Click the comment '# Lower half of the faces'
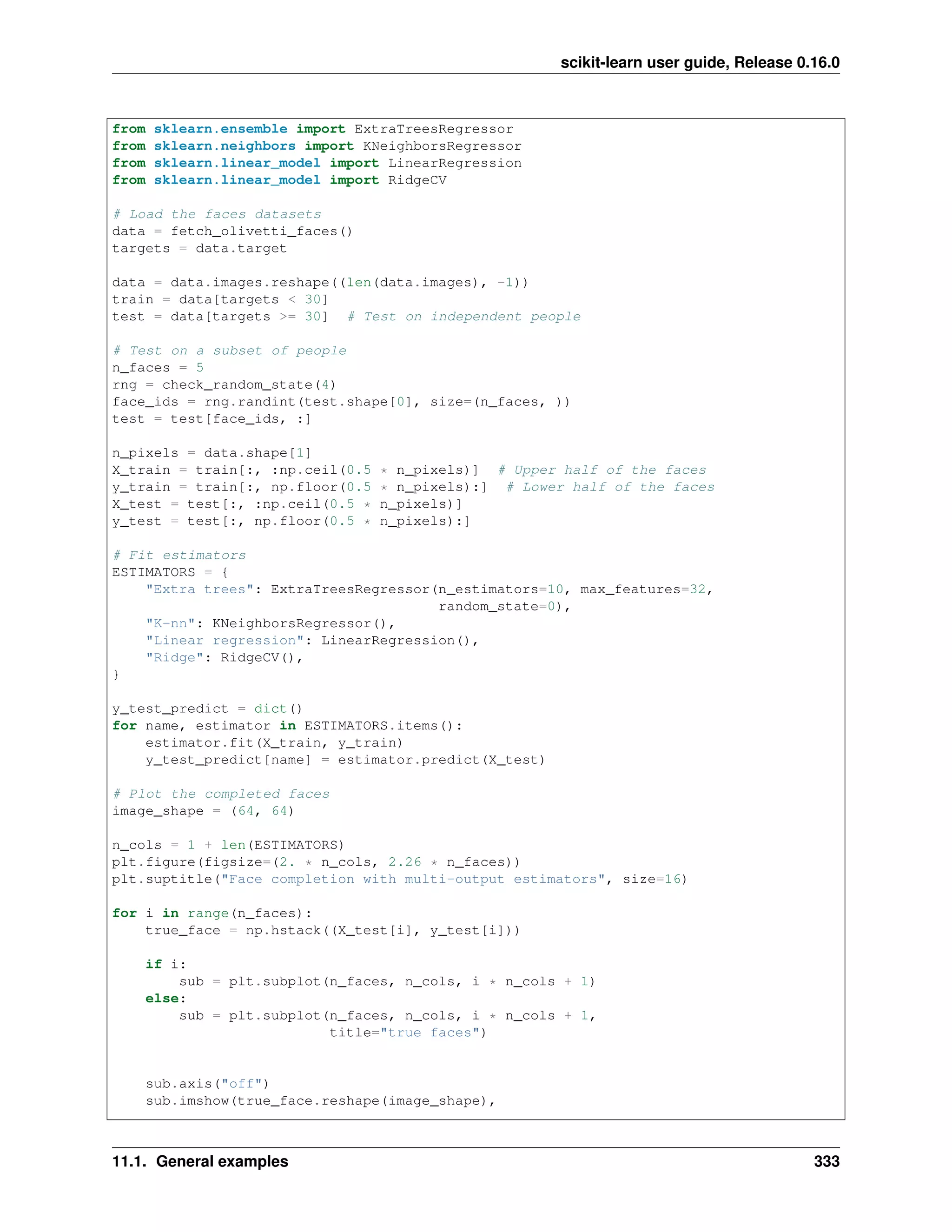The height and width of the screenshot is (1232, 952). point(610,487)
